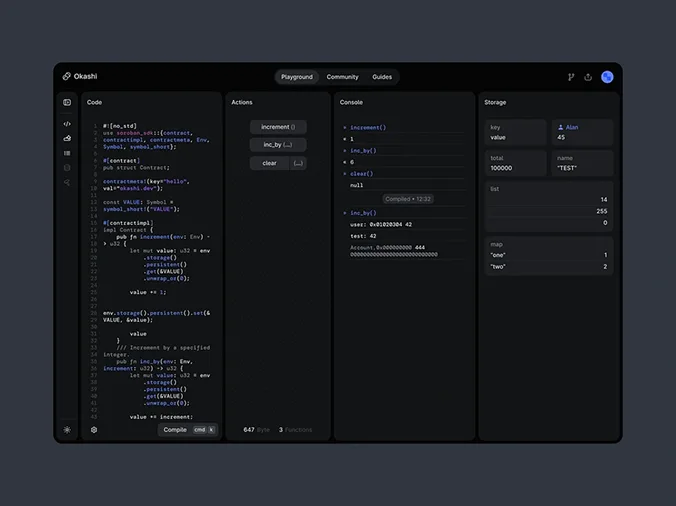This screenshot has width=676, height=506.
Task: Open the code editor view icon
Action: pyautogui.click(x=67, y=124)
